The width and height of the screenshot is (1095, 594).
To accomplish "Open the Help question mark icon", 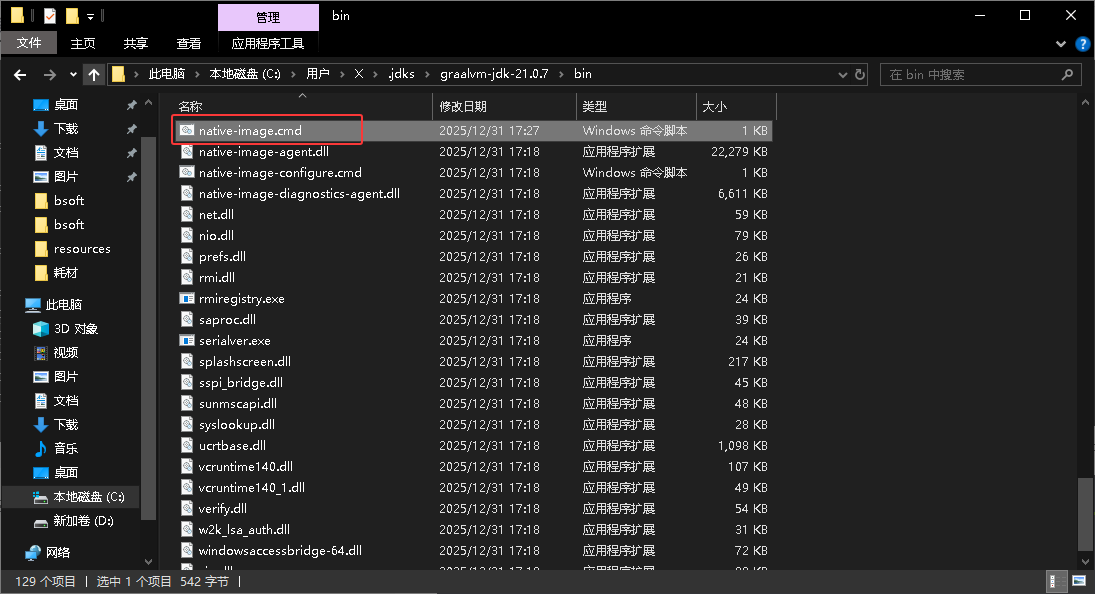I will 1082,44.
